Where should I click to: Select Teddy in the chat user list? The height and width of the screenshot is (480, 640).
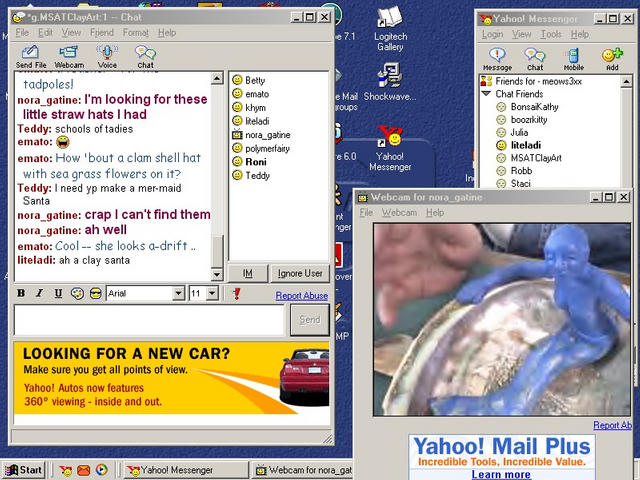click(257, 176)
